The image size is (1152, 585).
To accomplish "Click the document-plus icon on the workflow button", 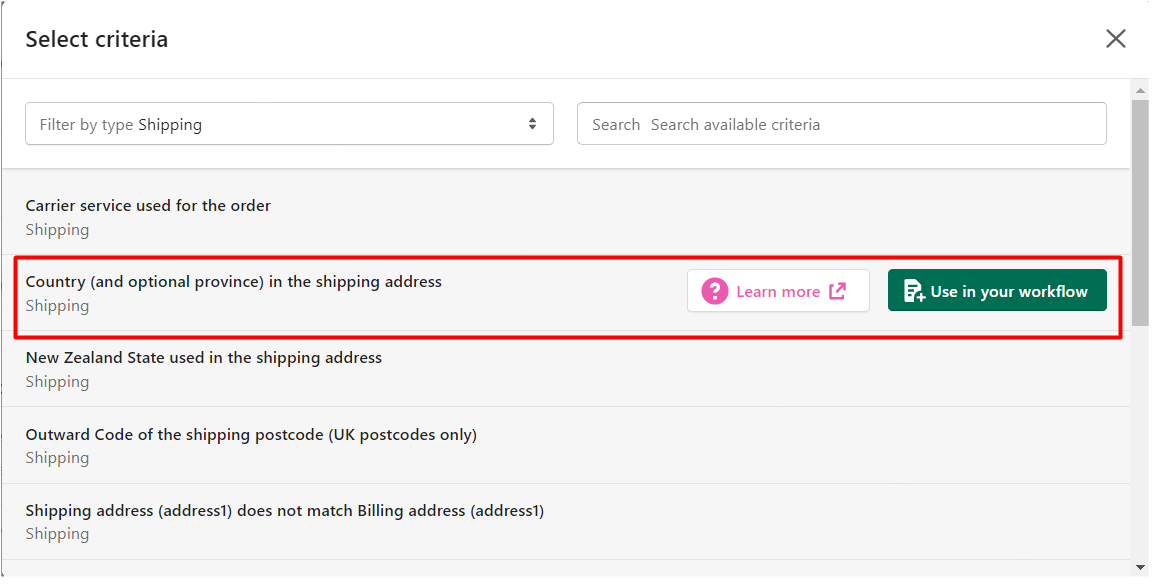I will (x=914, y=291).
